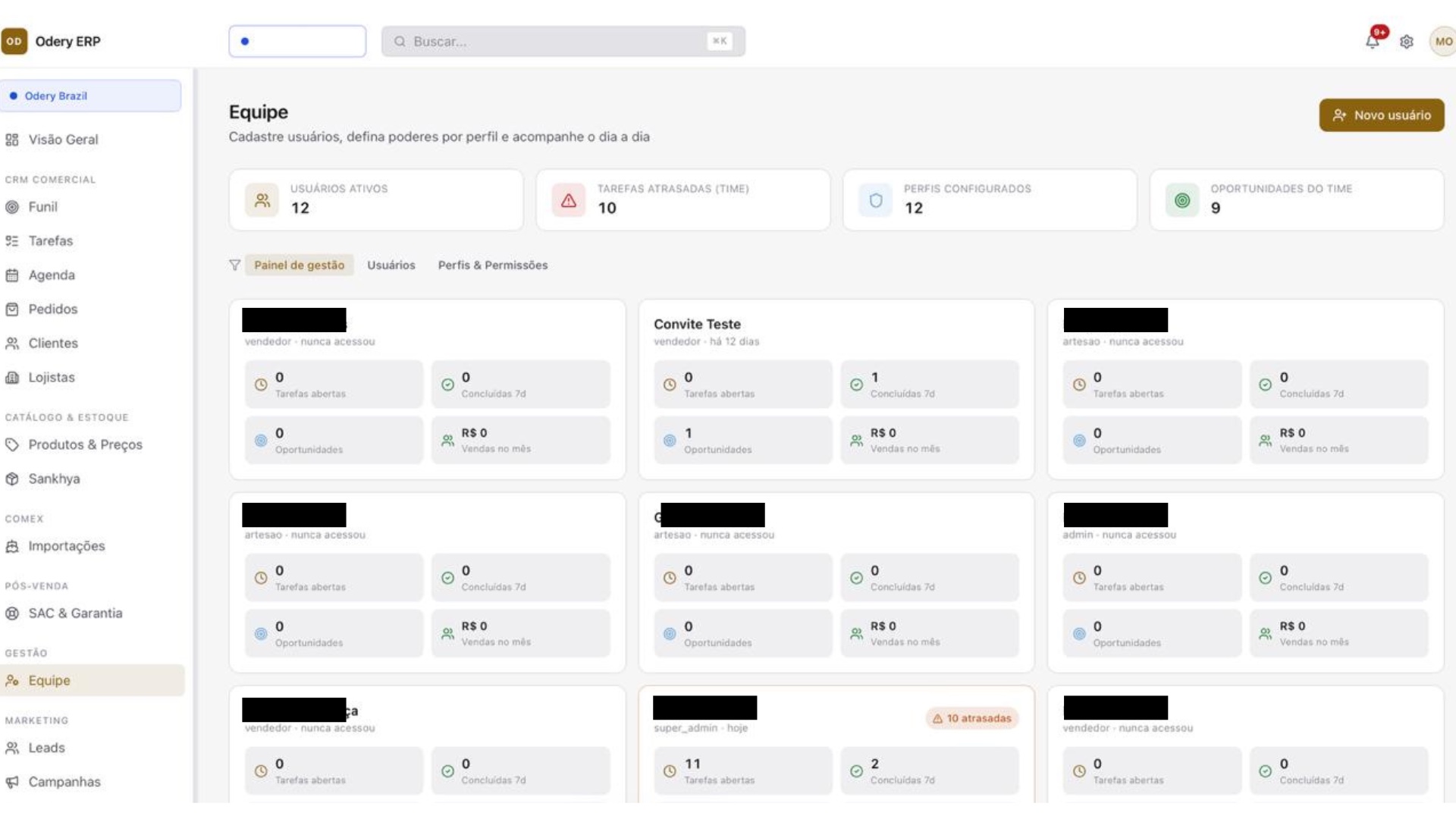Click the Importações ship icon
Viewport: 1456px width, 819px height.
tap(12, 547)
